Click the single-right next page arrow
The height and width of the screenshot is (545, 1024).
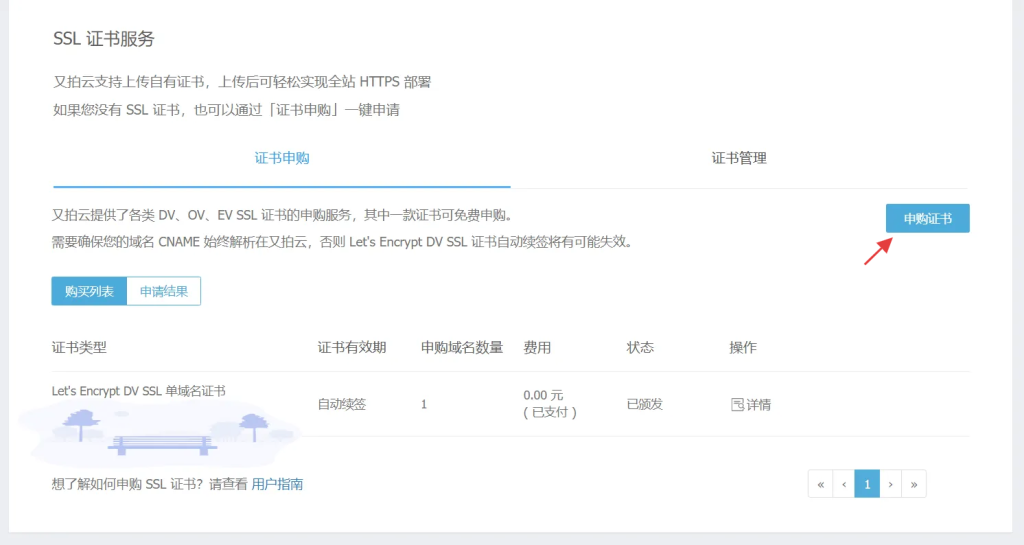click(890, 484)
